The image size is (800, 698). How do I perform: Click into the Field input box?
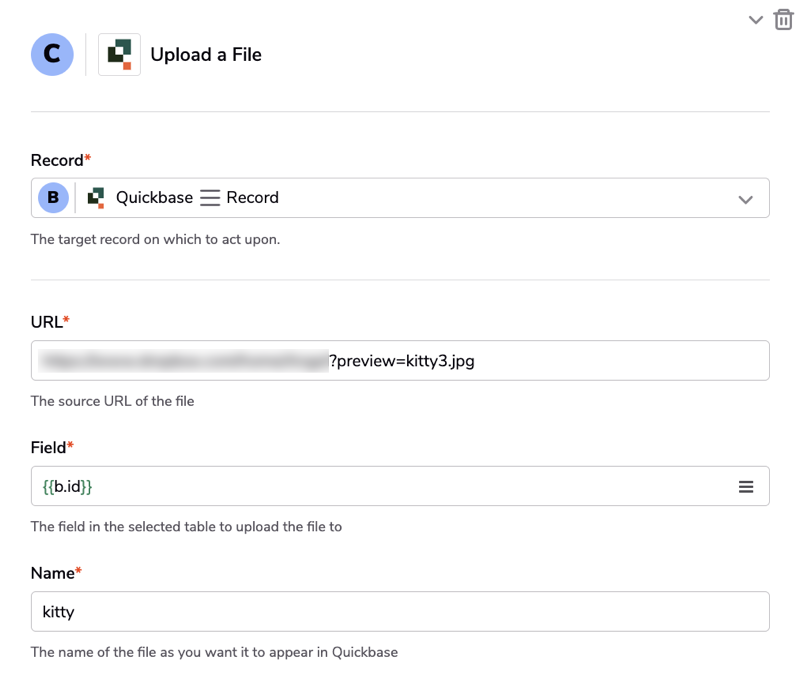point(400,487)
